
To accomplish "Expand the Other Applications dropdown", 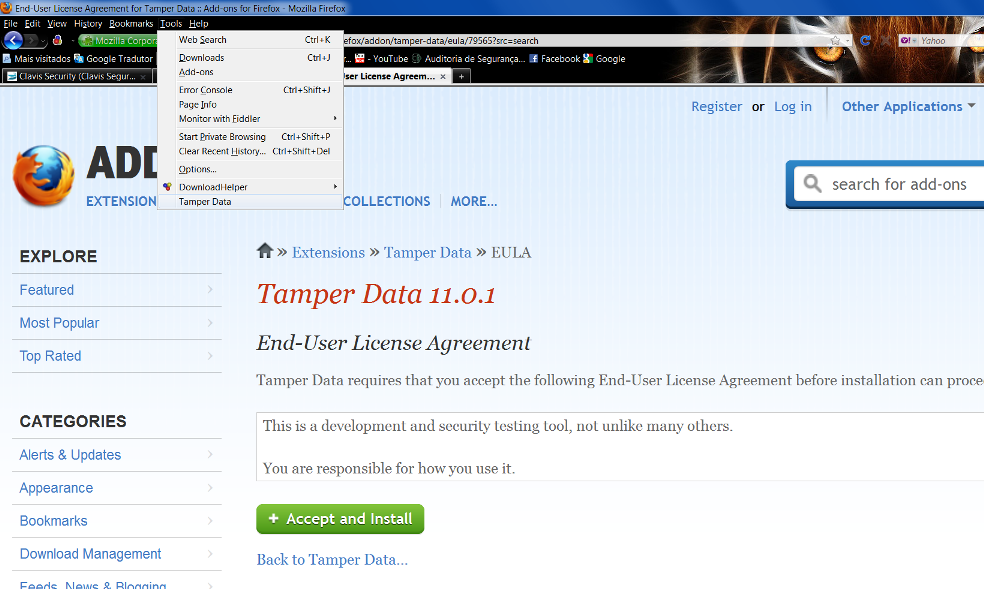I will 908,107.
